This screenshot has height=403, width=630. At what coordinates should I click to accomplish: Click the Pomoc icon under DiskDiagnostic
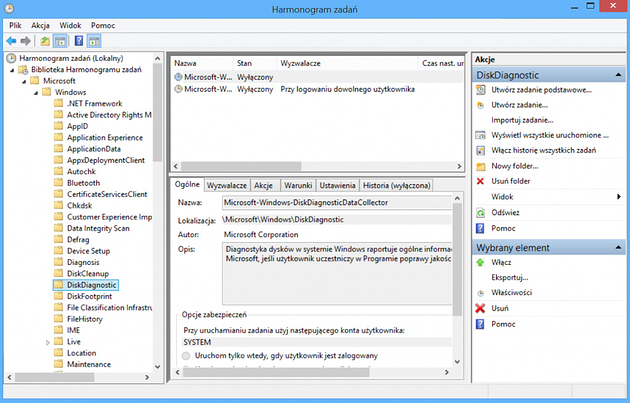pos(480,229)
